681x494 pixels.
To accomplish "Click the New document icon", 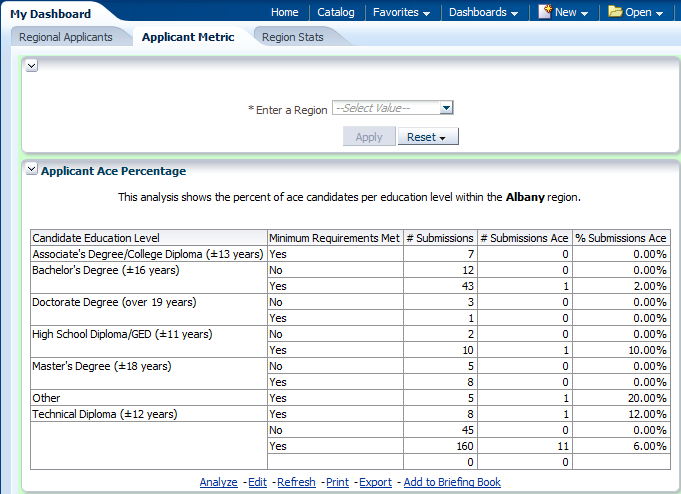I will (545, 12).
